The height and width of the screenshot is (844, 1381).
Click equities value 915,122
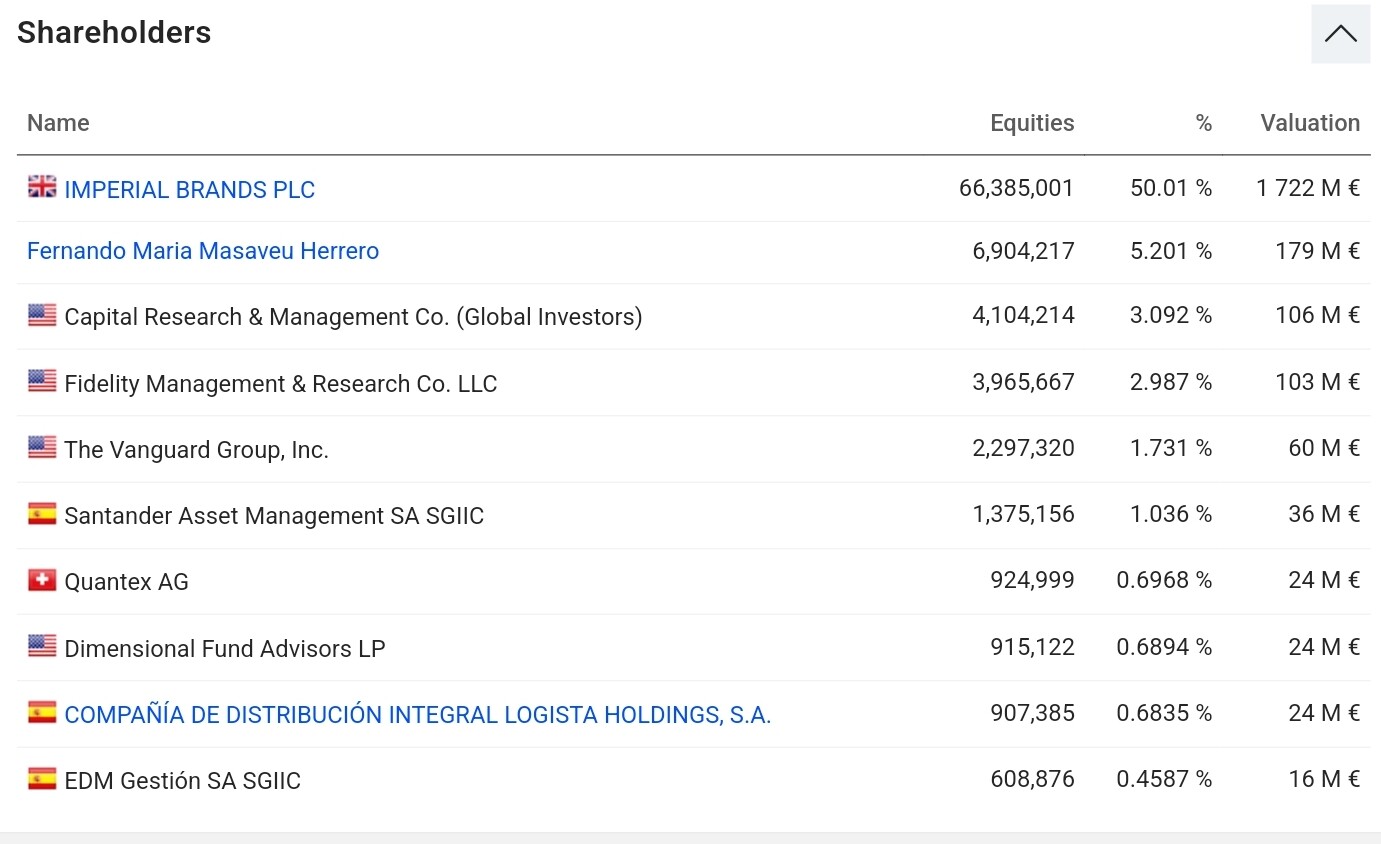coord(1032,647)
